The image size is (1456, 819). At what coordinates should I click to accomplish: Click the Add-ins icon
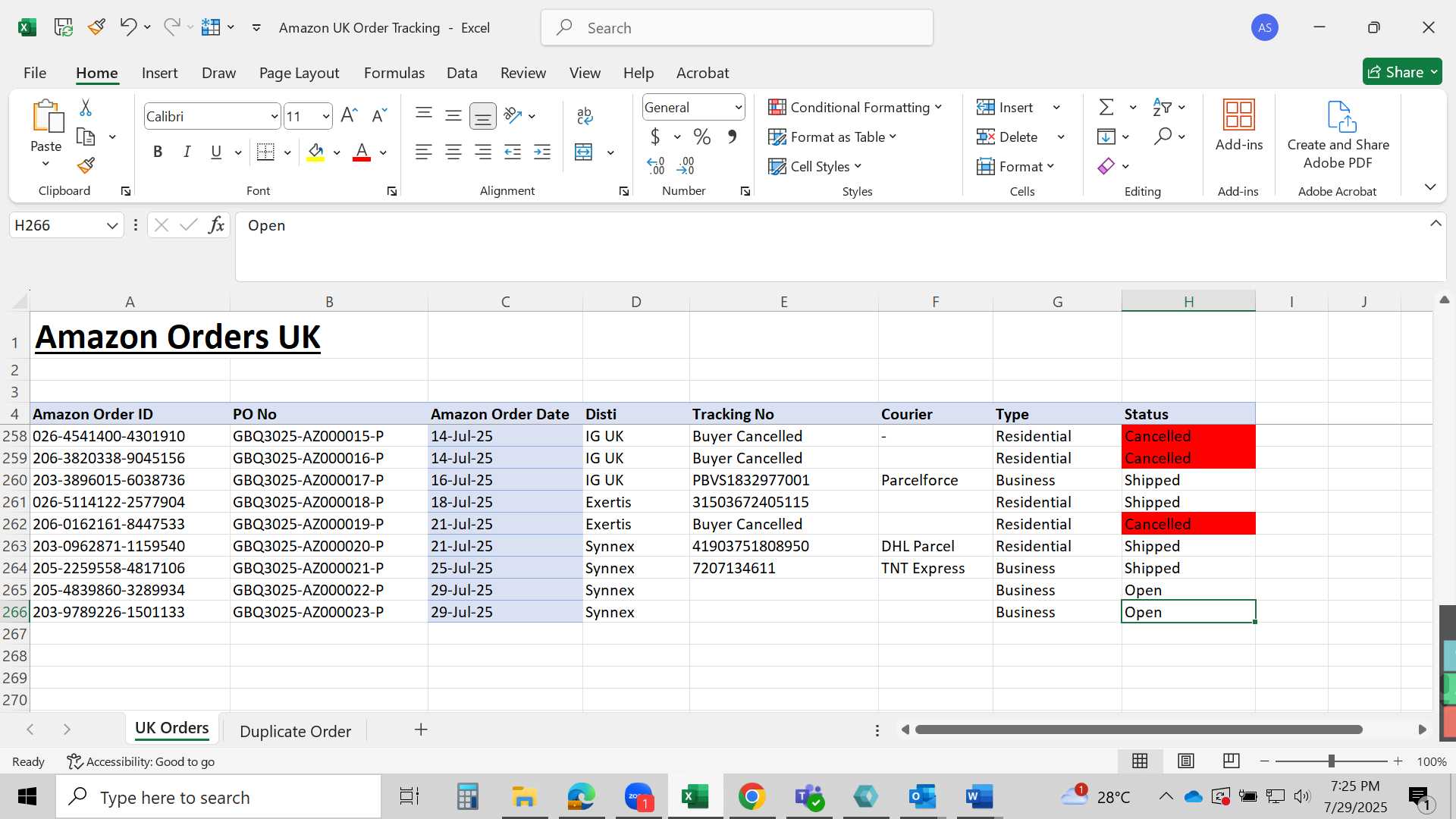[1239, 115]
